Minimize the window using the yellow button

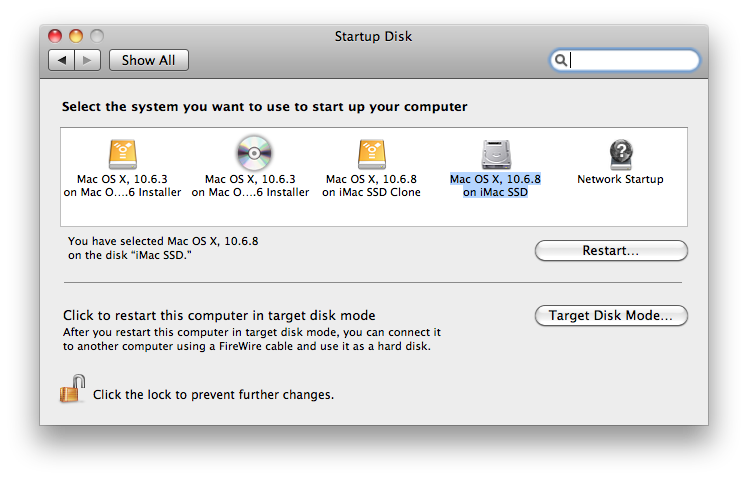coord(76,36)
